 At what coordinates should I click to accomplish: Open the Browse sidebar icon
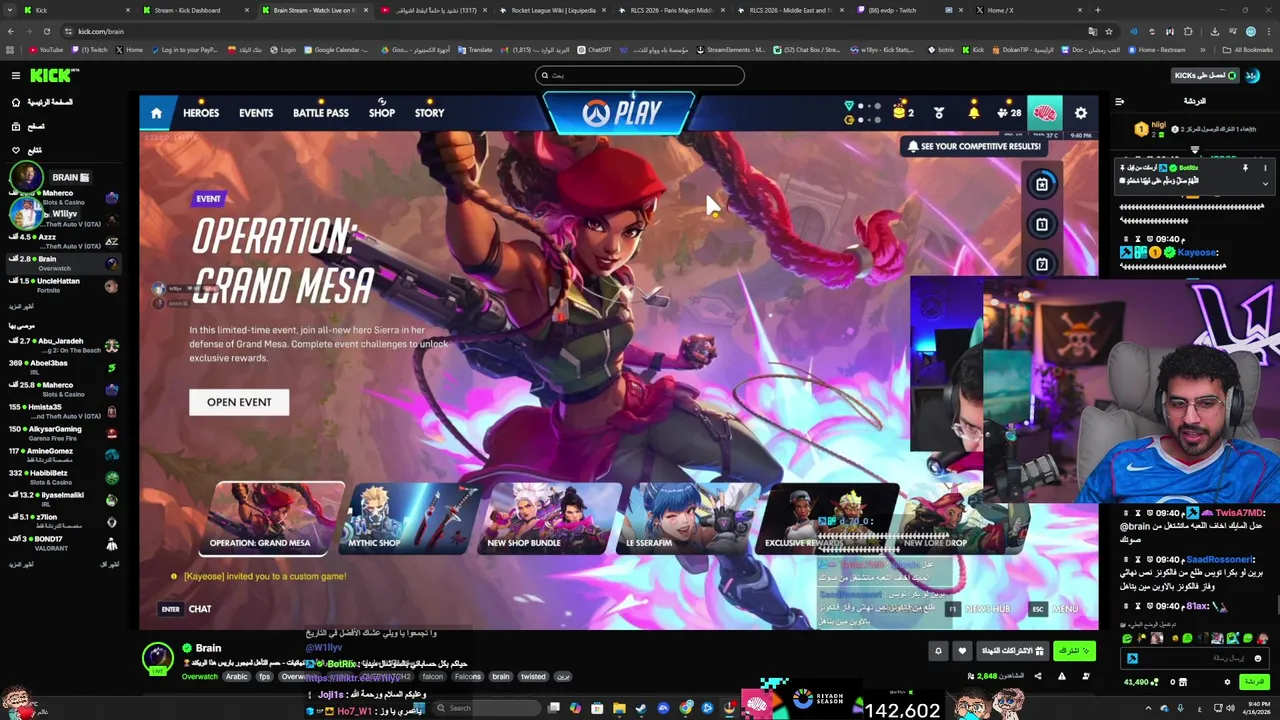coord(16,126)
